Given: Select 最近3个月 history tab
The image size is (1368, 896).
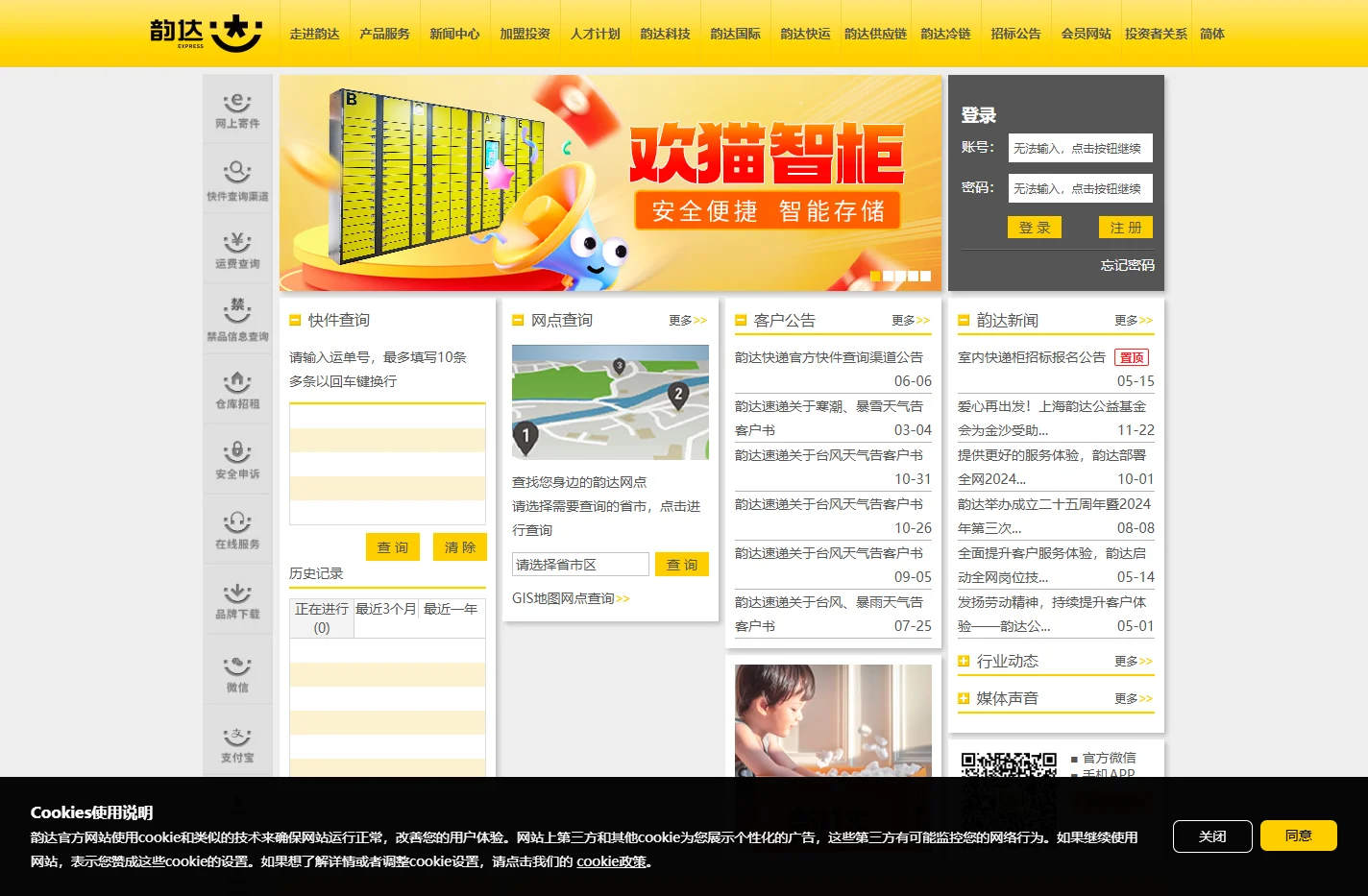Looking at the screenshot, I should [x=386, y=609].
